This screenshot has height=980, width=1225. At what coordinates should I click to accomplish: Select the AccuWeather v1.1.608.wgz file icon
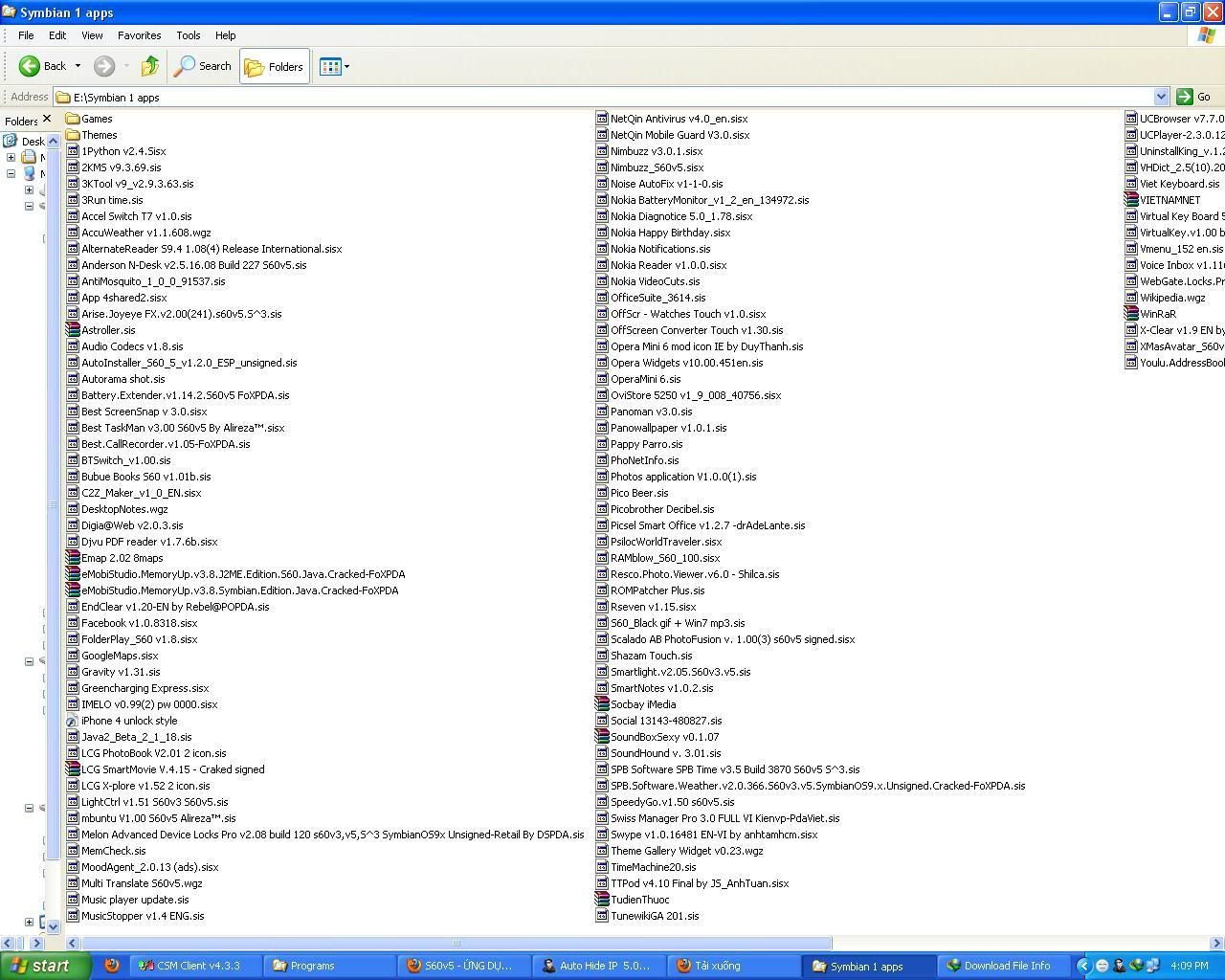[73, 233]
